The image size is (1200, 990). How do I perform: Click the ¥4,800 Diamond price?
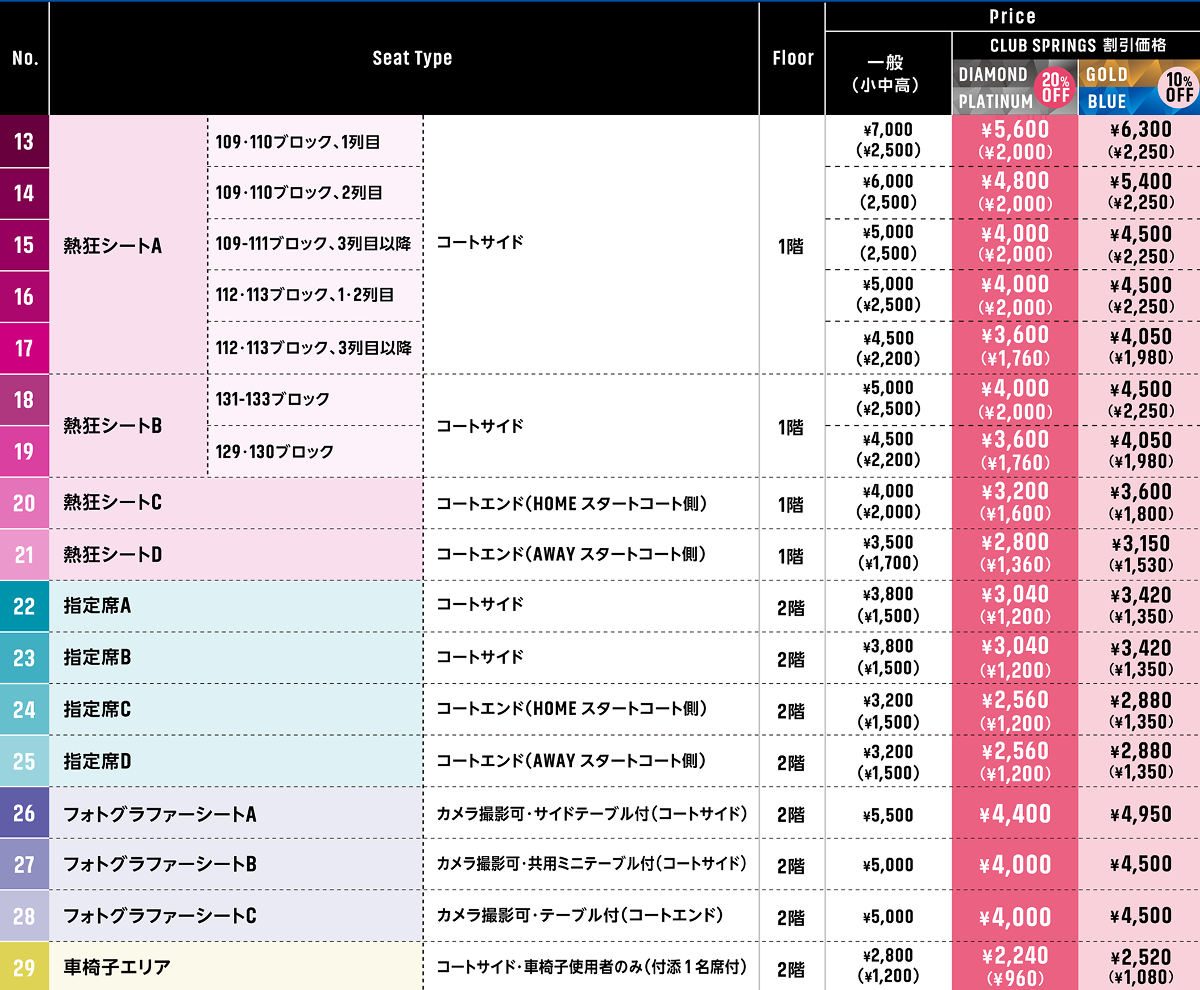(x=1015, y=181)
